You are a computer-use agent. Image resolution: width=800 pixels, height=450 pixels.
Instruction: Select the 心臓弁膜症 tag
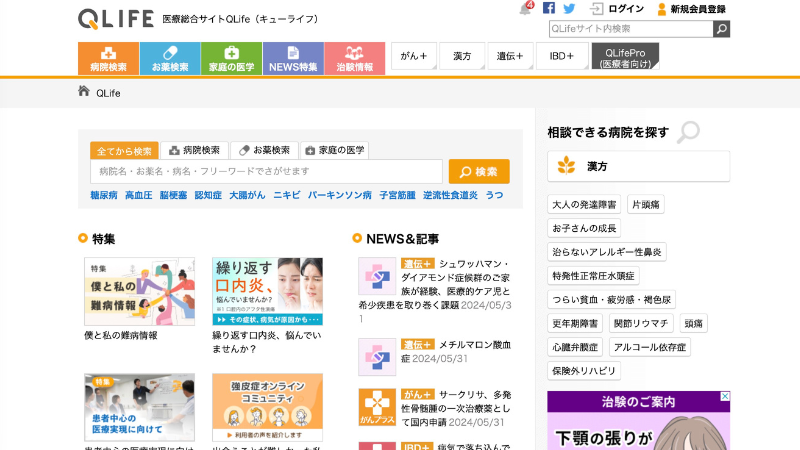(575, 347)
